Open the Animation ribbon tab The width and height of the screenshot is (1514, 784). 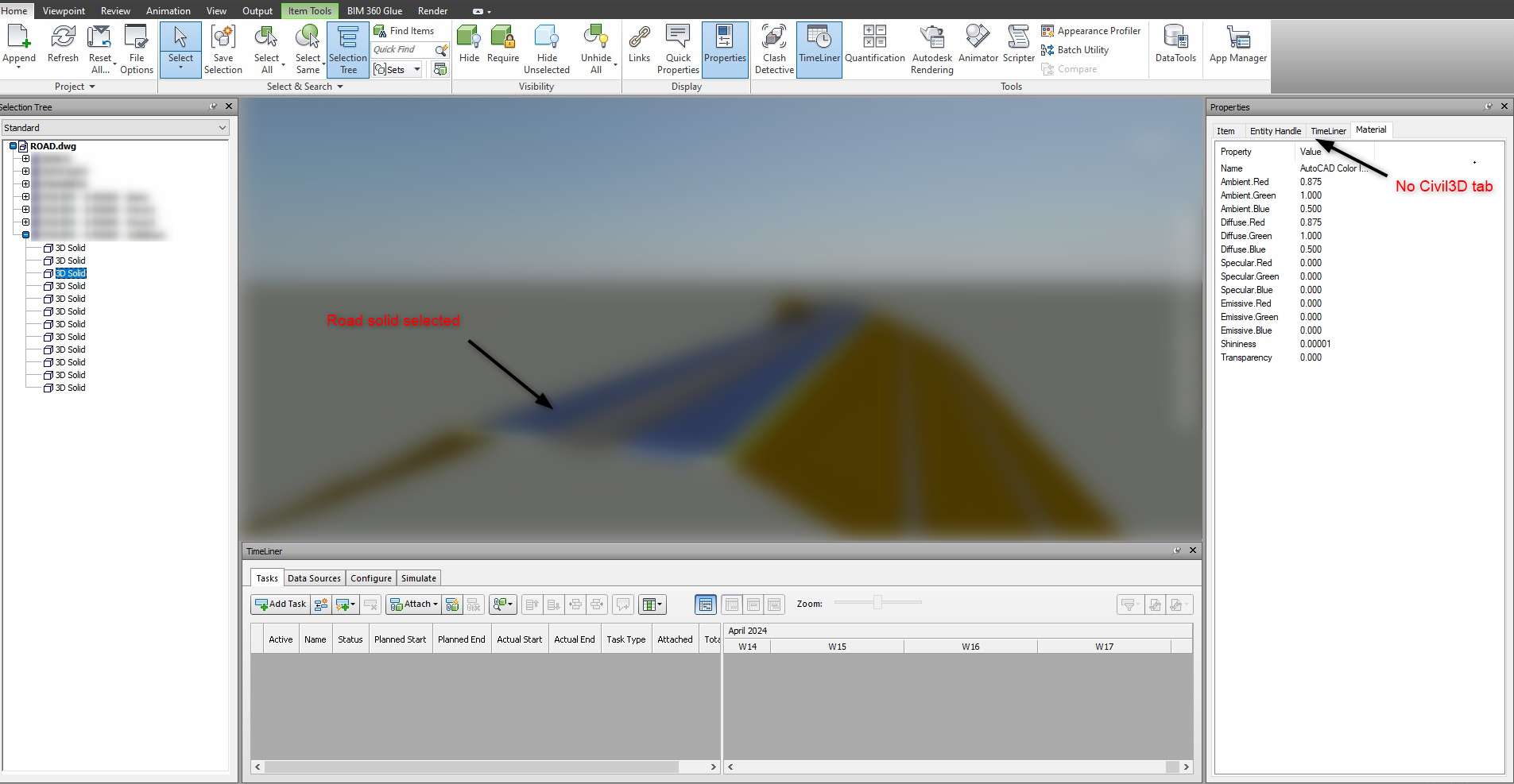tap(168, 10)
